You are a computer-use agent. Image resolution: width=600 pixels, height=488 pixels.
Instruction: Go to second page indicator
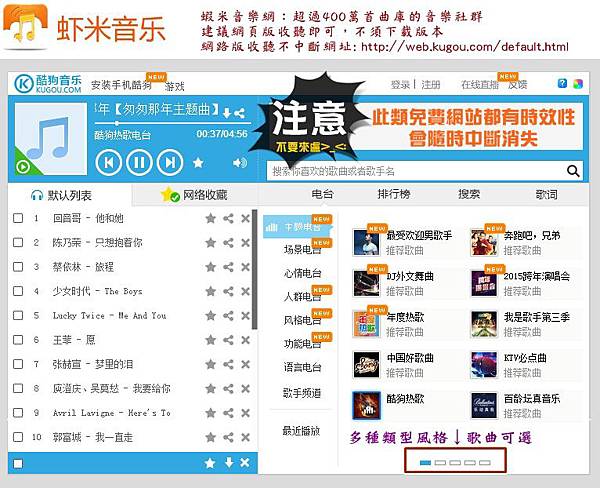point(440,463)
